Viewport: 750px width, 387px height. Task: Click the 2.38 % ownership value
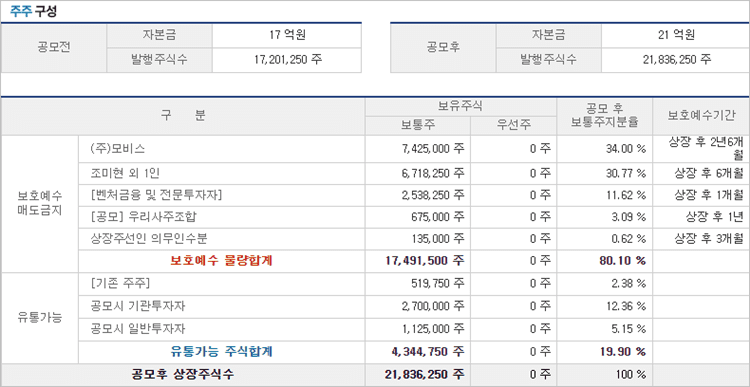[628, 284]
